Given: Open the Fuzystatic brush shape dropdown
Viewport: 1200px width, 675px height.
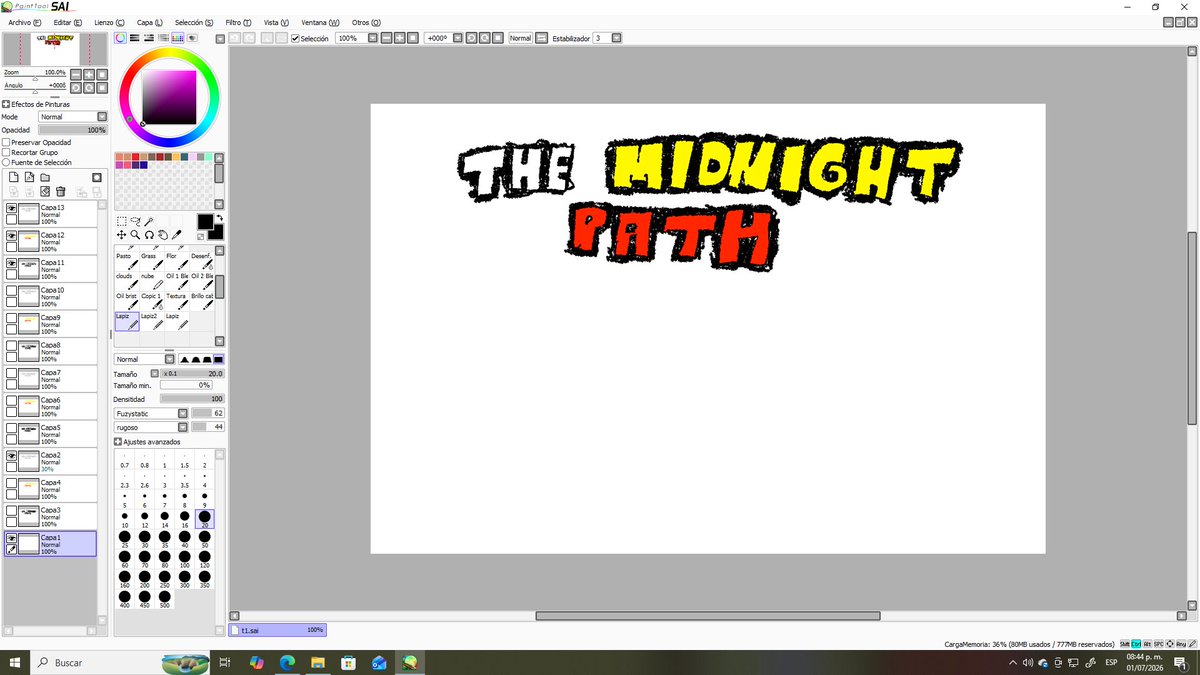Looking at the screenshot, I should click(151, 413).
